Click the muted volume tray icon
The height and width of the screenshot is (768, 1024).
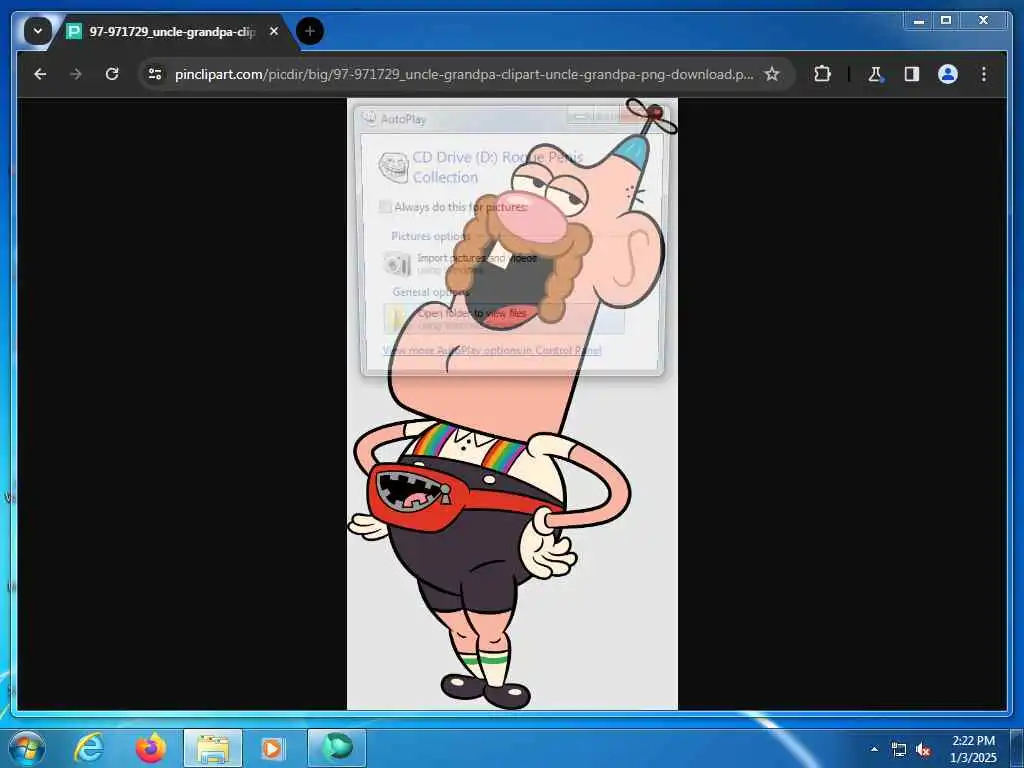[x=923, y=750]
